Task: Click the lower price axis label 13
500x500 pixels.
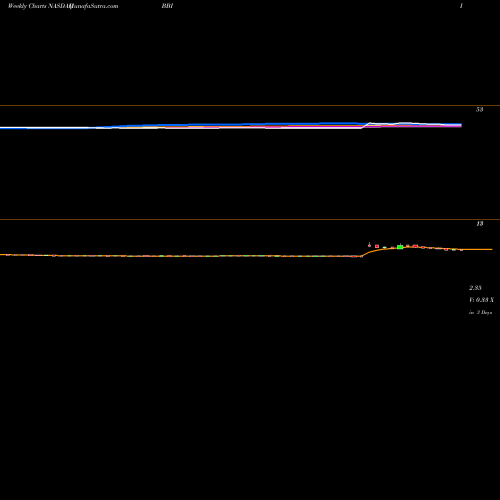Action: click(x=479, y=224)
